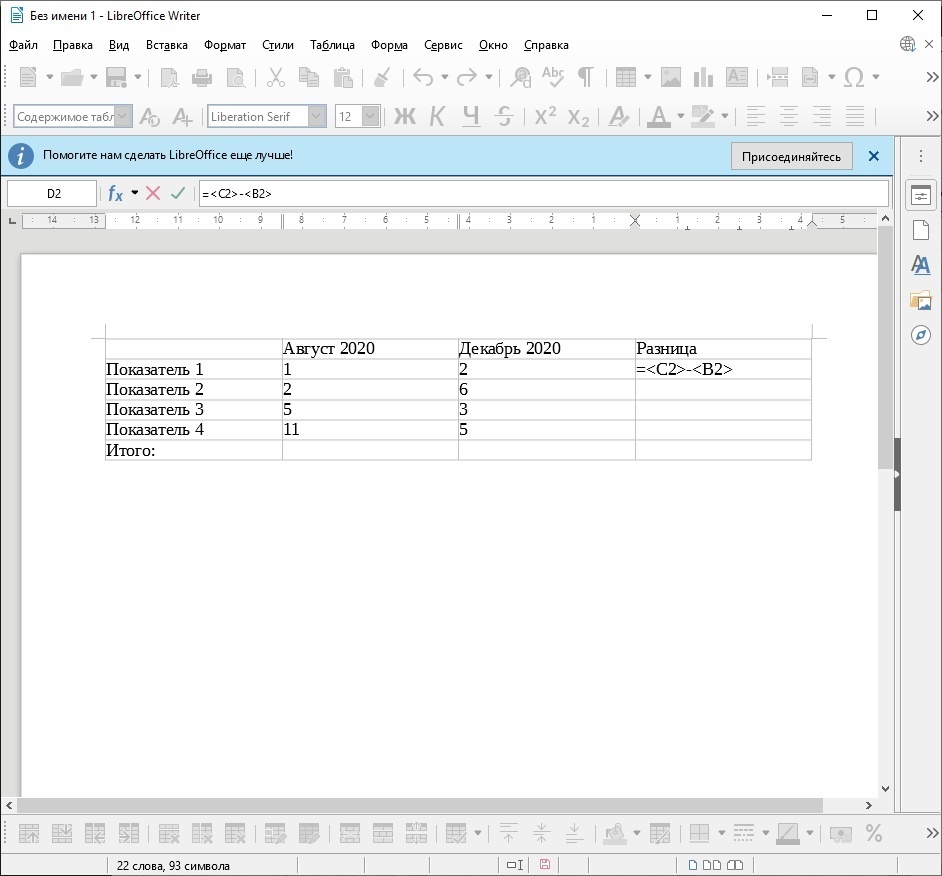The image size is (942, 876).
Task: Open the Navigator in the sidebar
Action: [921, 334]
